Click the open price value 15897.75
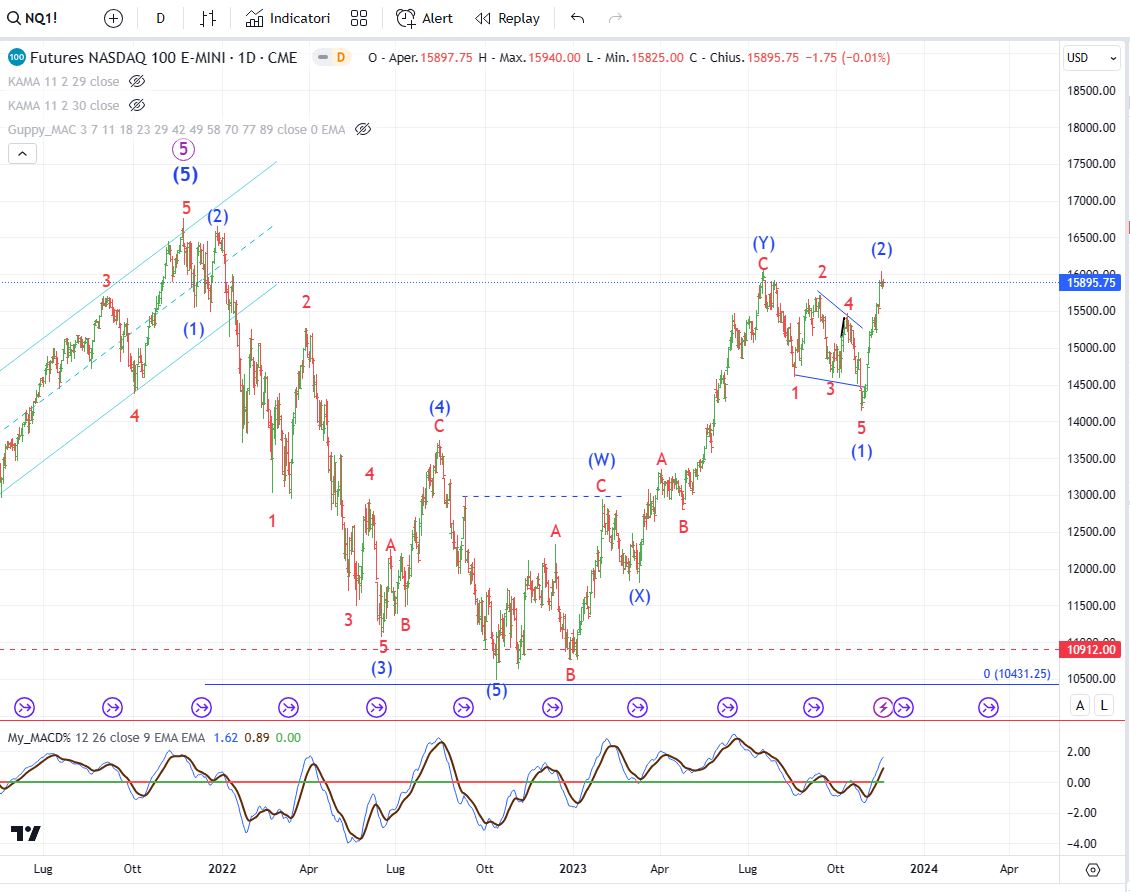This screenshot has width=1130, height=892. pyautogui.click(x=446, y=58)
